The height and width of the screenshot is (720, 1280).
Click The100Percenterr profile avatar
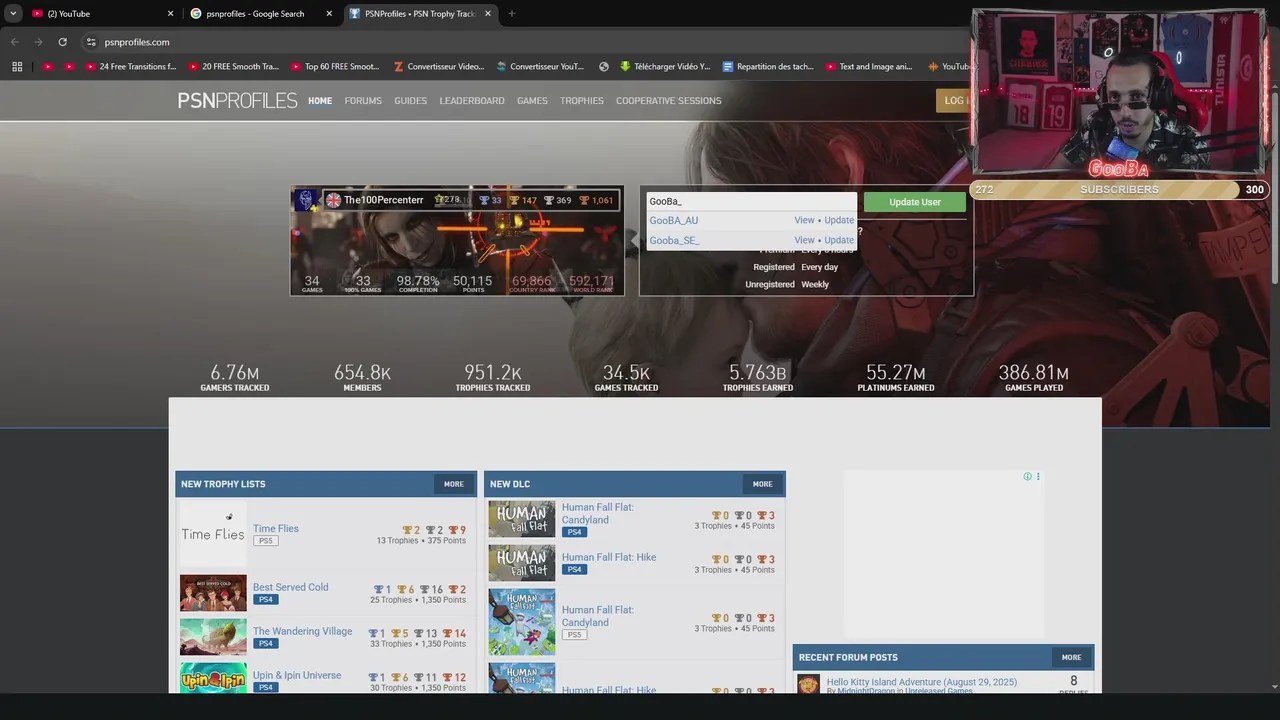pyautogui.click(x=307, y=200)
